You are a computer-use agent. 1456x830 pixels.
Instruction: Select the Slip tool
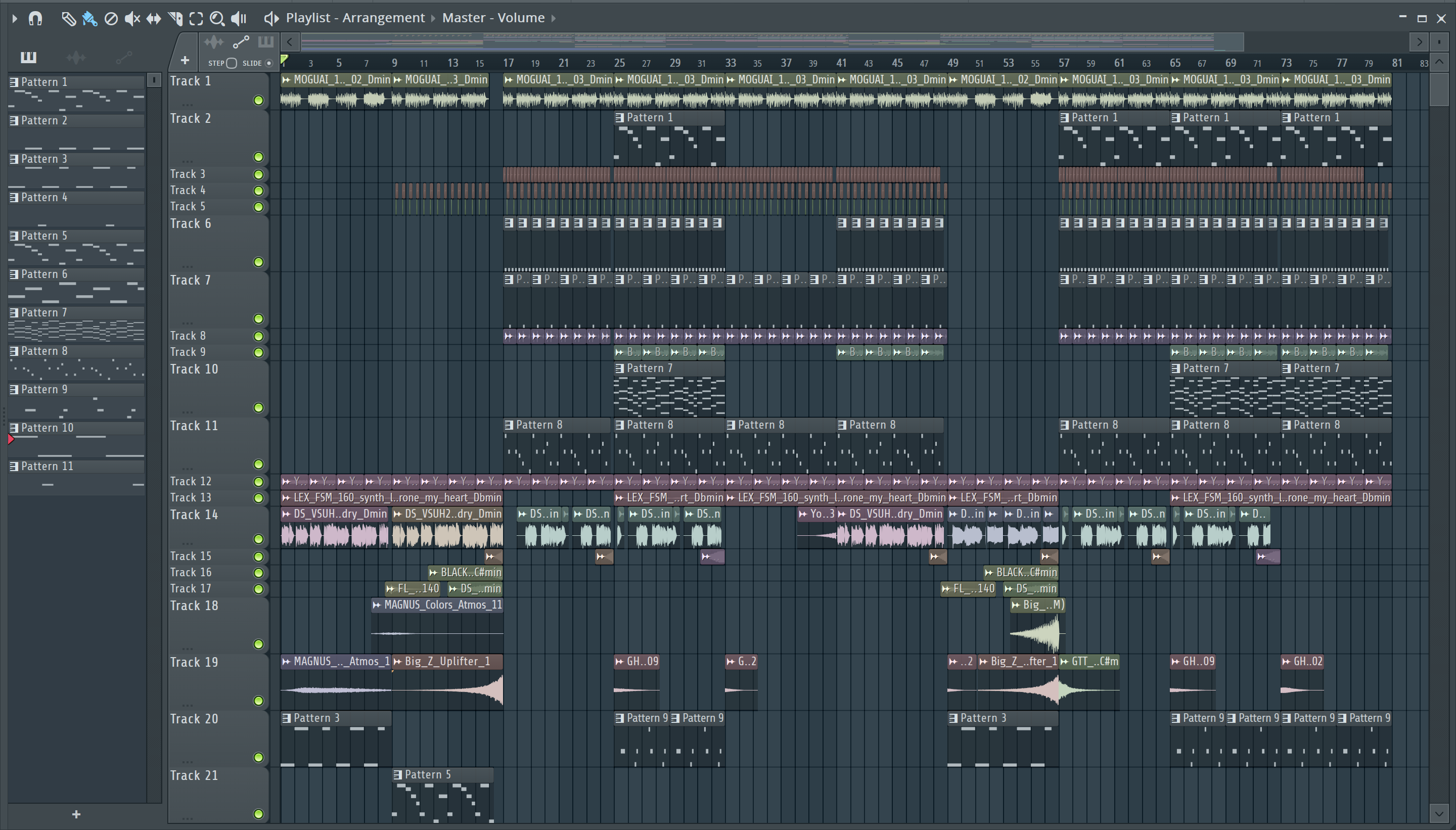pos(153,18)
